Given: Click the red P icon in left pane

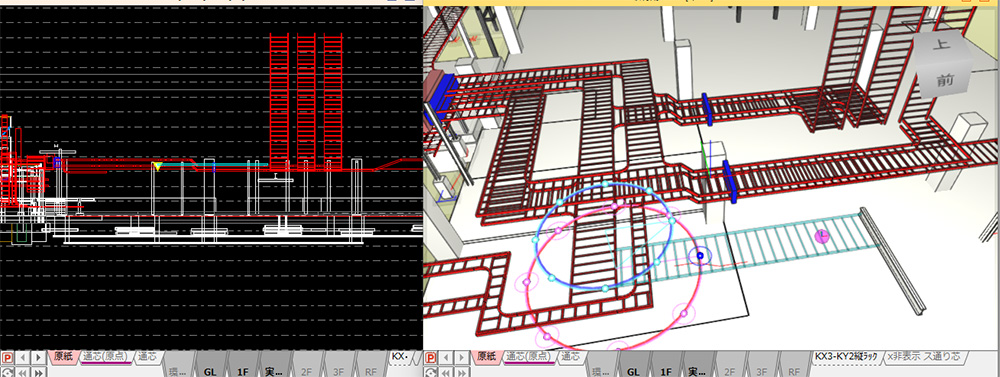Looking at the screenshot, I should (x=7, y=357).
